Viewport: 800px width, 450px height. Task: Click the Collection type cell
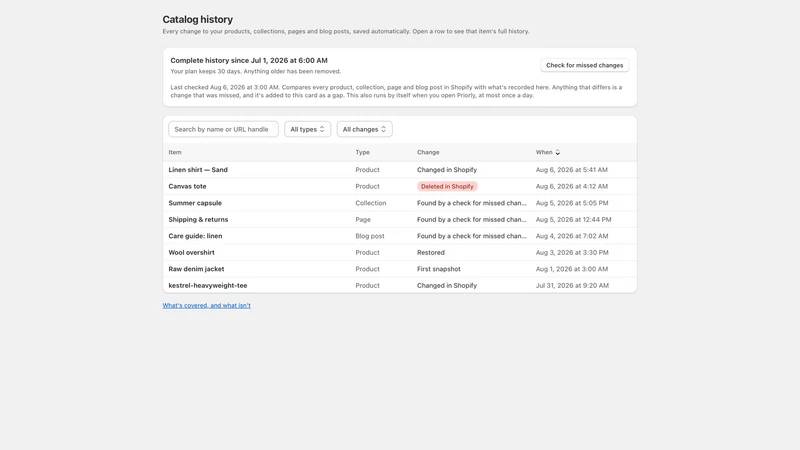pyautogui.click(x=371, y=203)
